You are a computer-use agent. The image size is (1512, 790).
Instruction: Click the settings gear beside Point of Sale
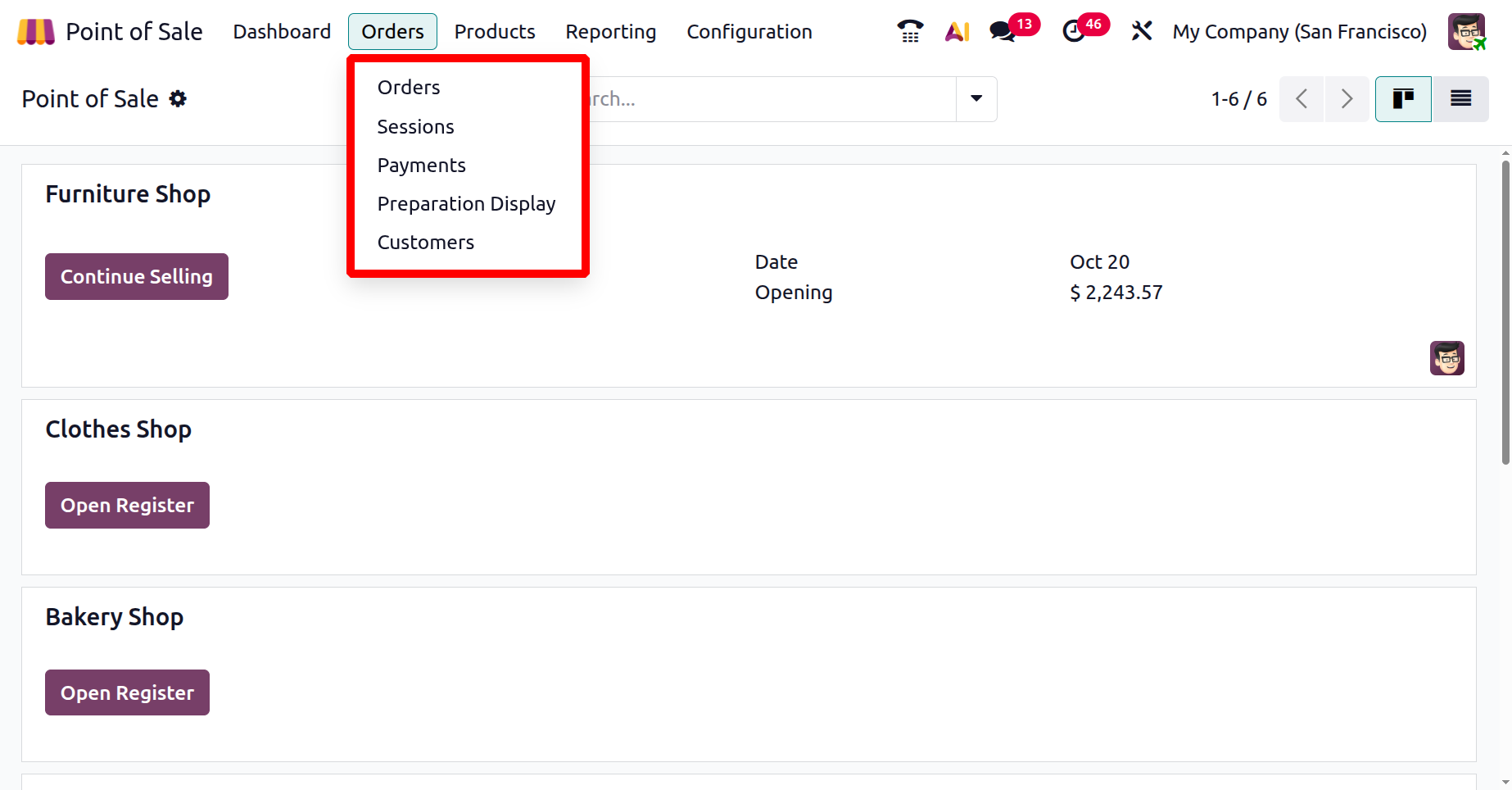point(178,99)
